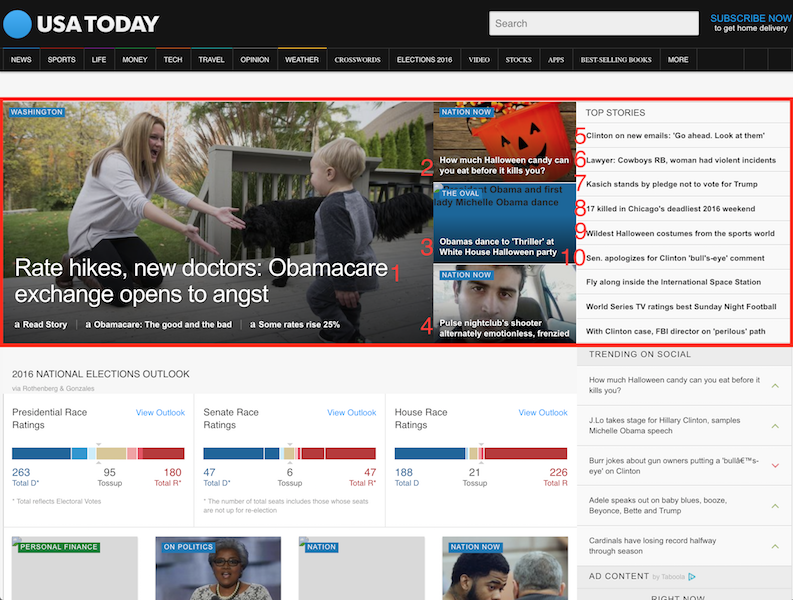The height and width of the screenshot is (600, 793).
Task: Open the Halloween candy story tile
Action: point(504,142)
